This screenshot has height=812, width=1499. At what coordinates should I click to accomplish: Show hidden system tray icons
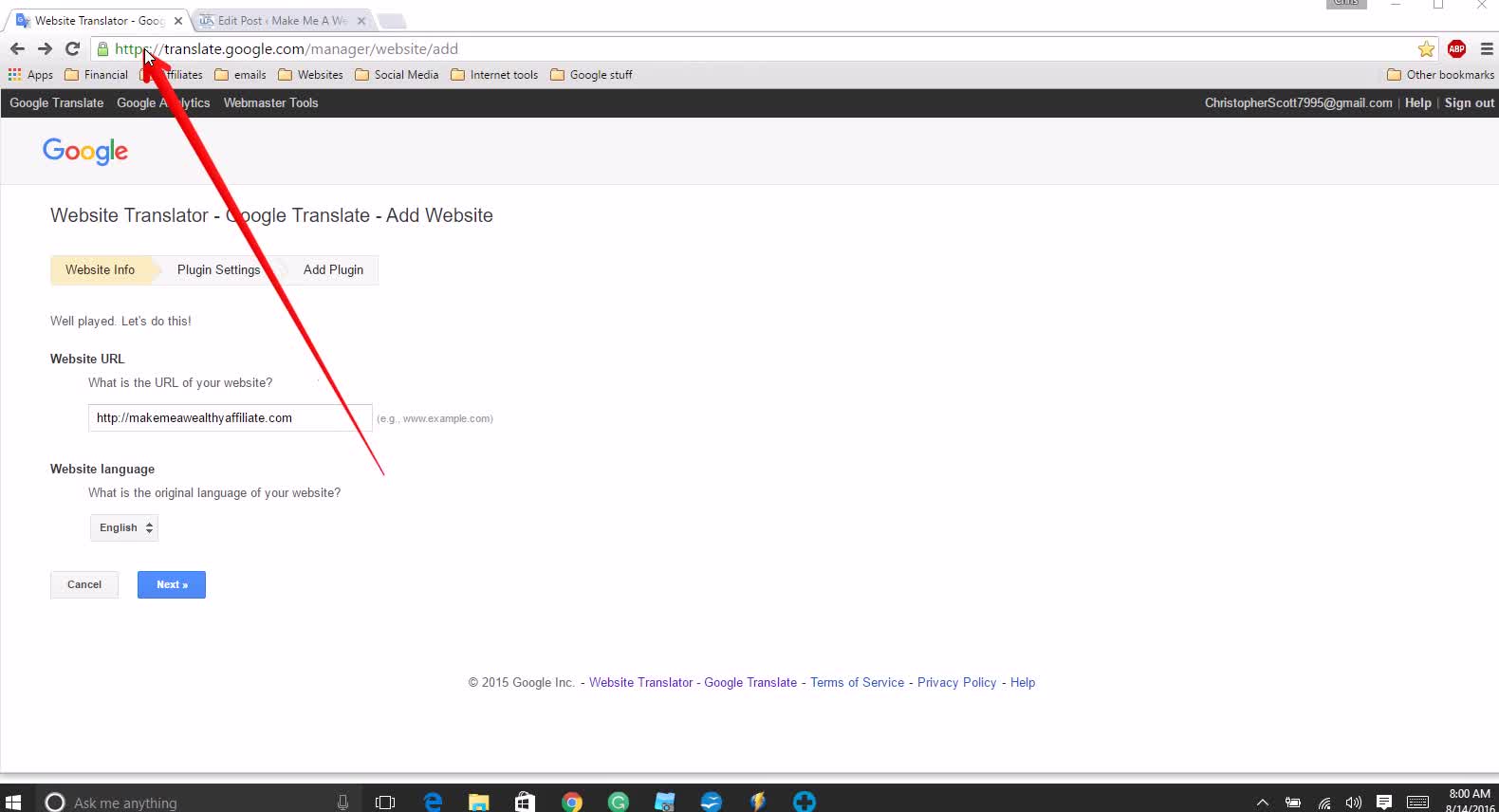pos(1262,802)
